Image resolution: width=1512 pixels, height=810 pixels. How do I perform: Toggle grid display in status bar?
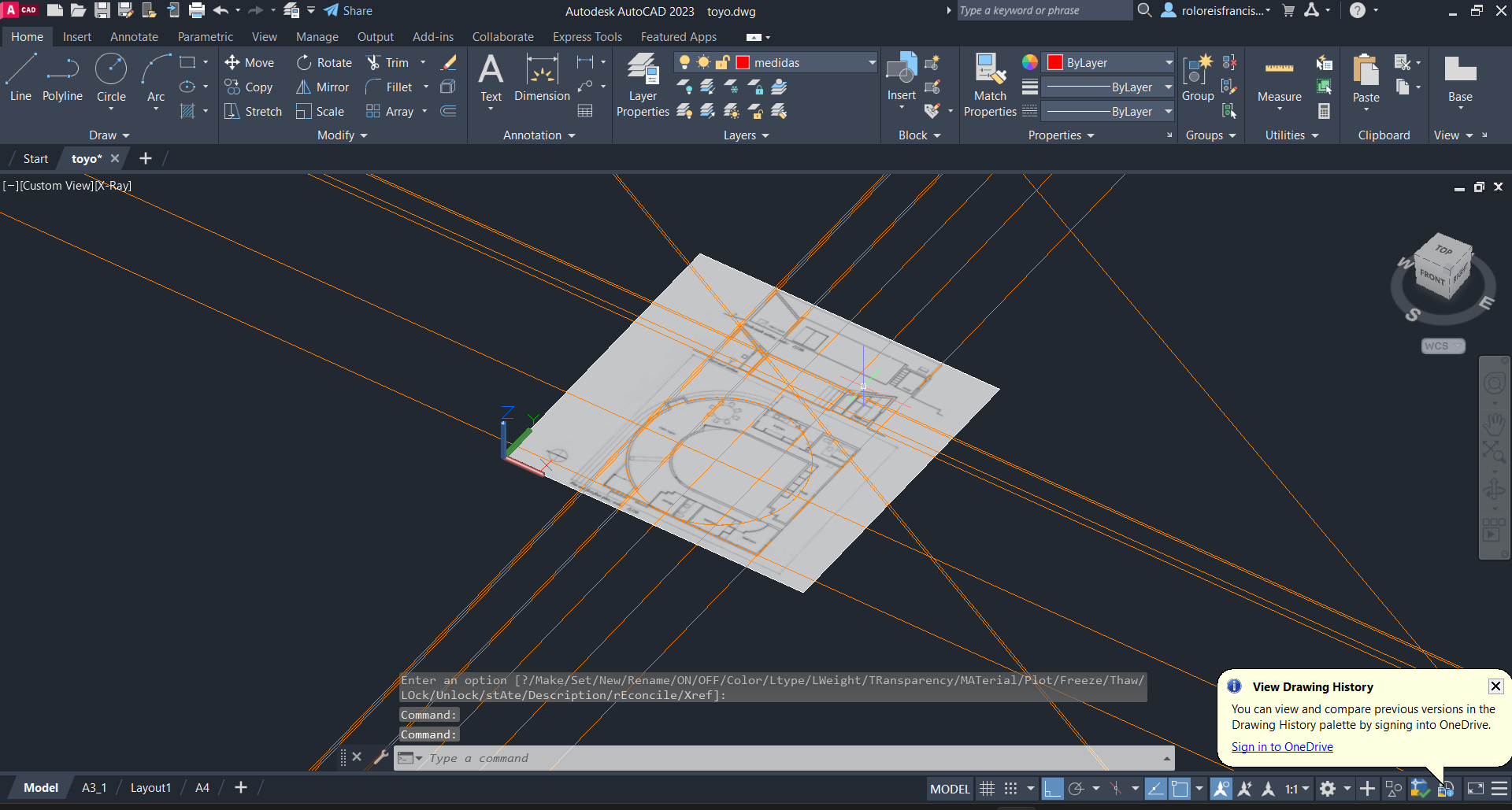987,789
